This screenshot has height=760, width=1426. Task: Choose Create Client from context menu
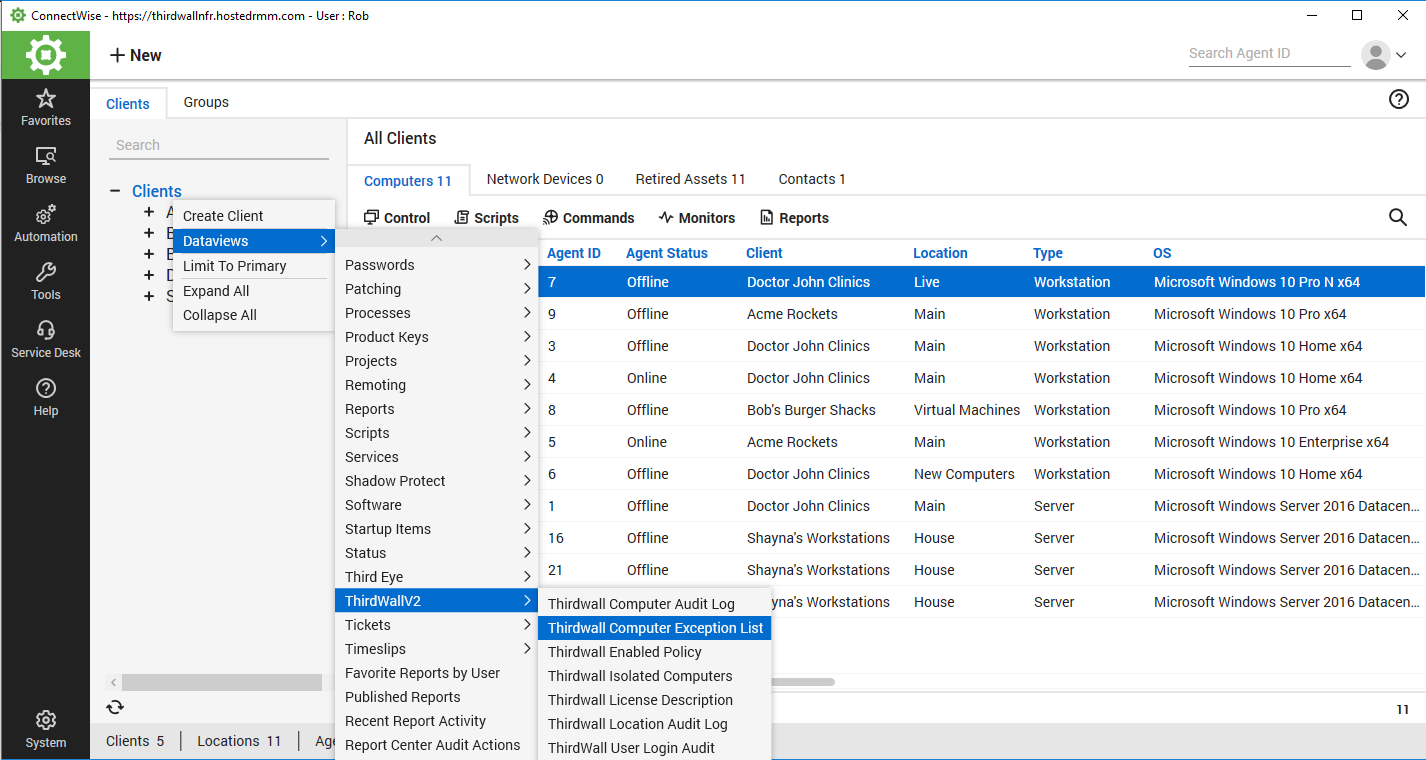[x=254, y=216]
